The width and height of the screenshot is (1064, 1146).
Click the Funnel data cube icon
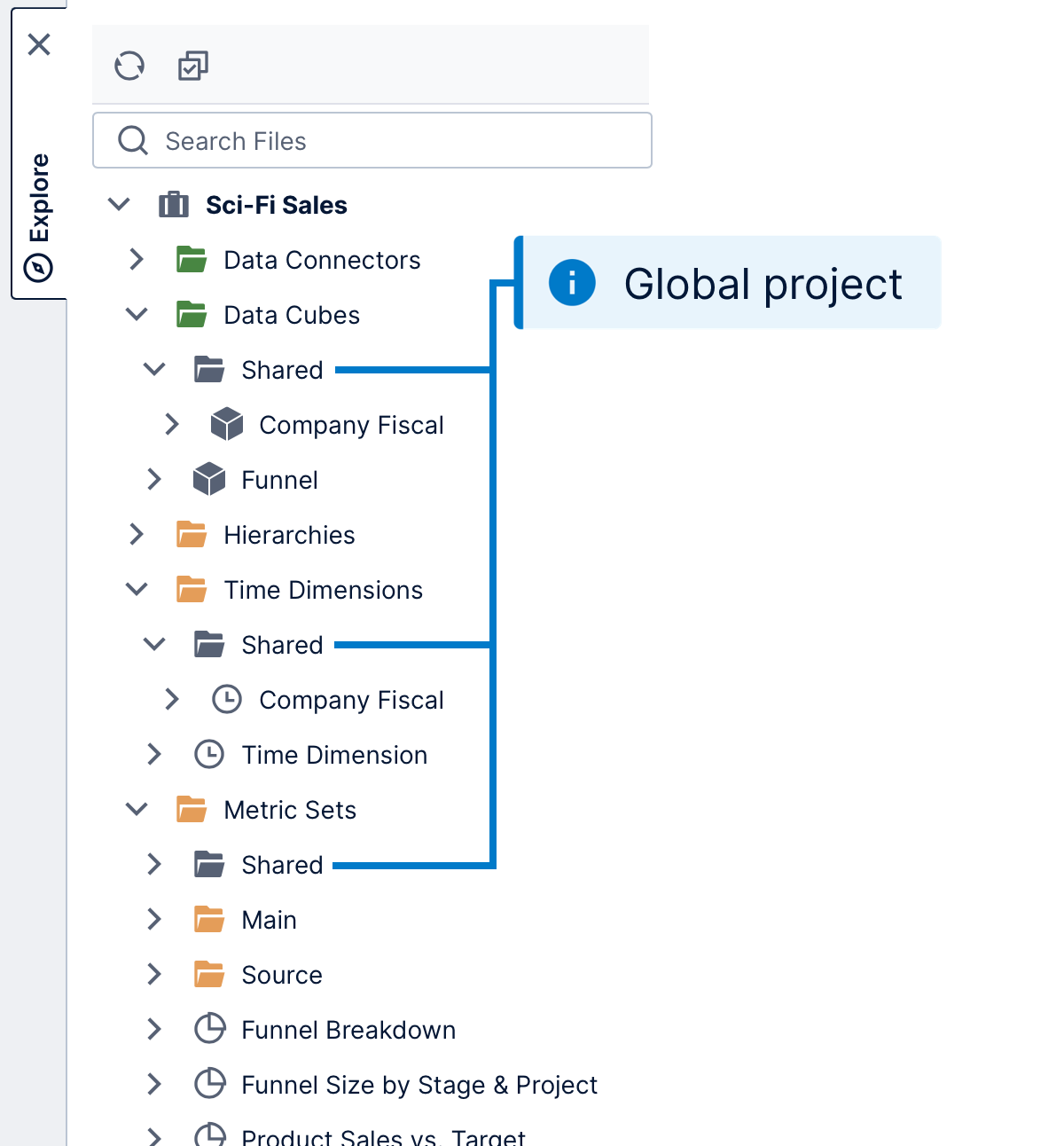(209, 479)
